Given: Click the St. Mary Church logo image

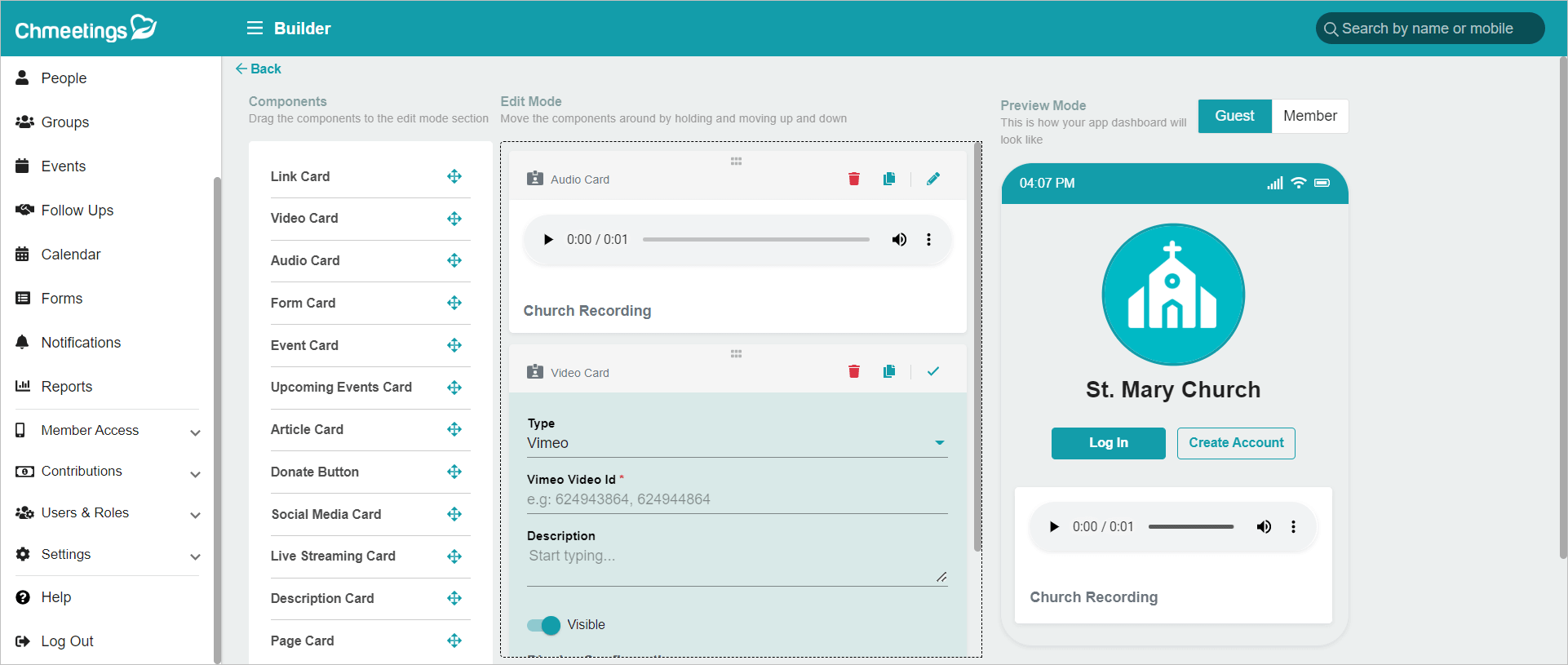Looking at the screenshot, I should [1173, 295].
